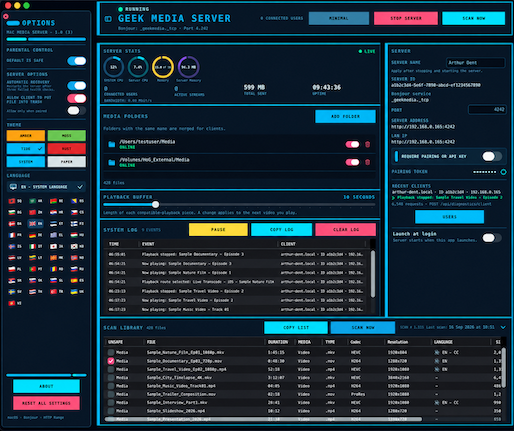Pick the EN British flag language
514x431 pixels.
pos(36,224)
